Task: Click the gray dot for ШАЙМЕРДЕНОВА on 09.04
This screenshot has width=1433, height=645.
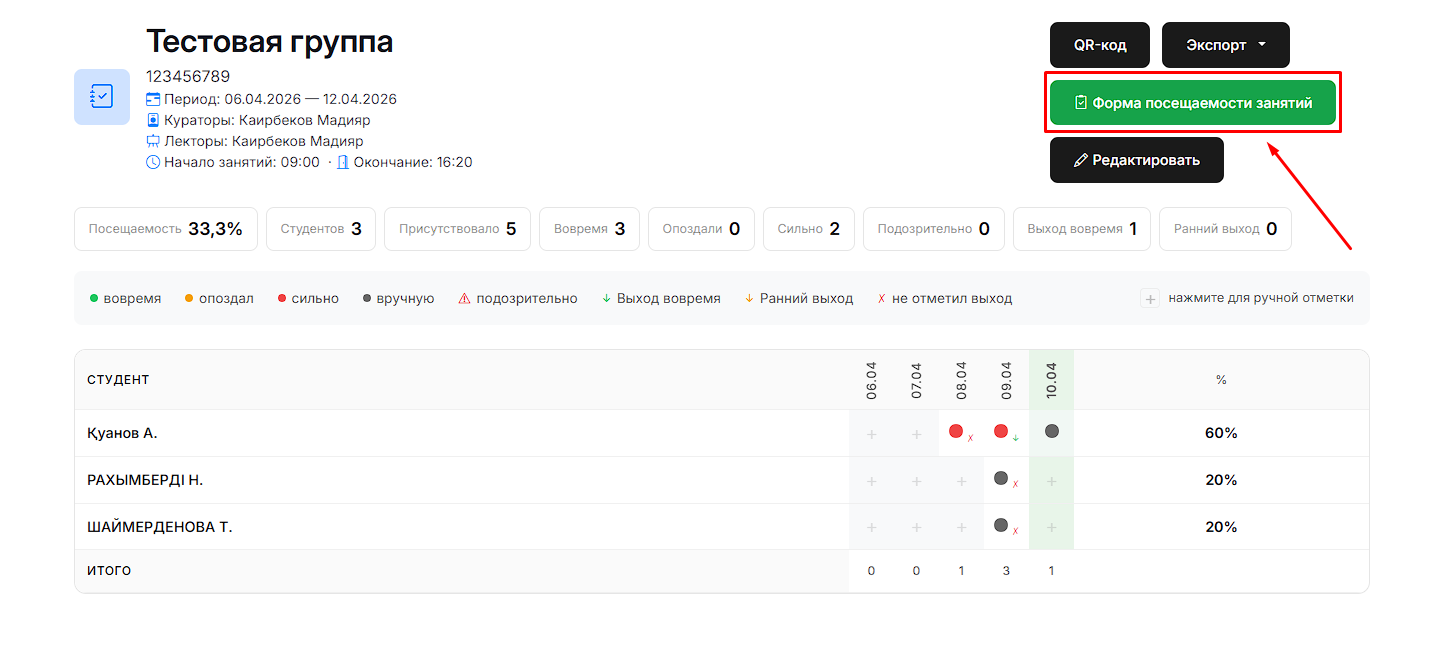Action: 1001,525
